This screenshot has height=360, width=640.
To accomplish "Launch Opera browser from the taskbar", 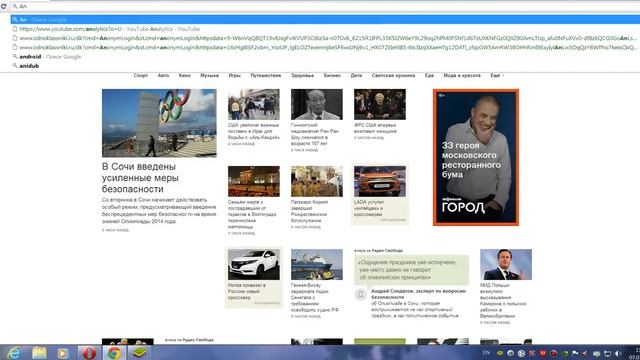I will [89, 353].
